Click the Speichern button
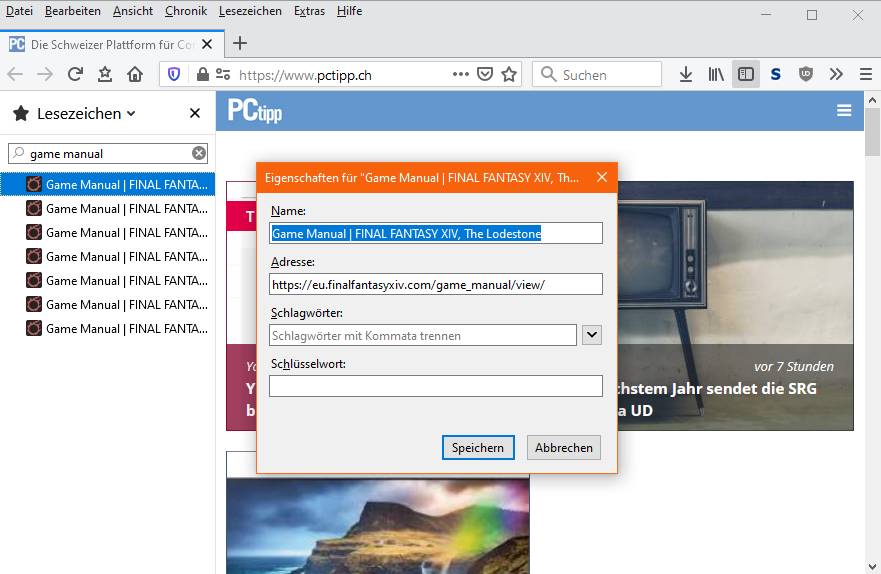The image size is (881, 574). 478,448
